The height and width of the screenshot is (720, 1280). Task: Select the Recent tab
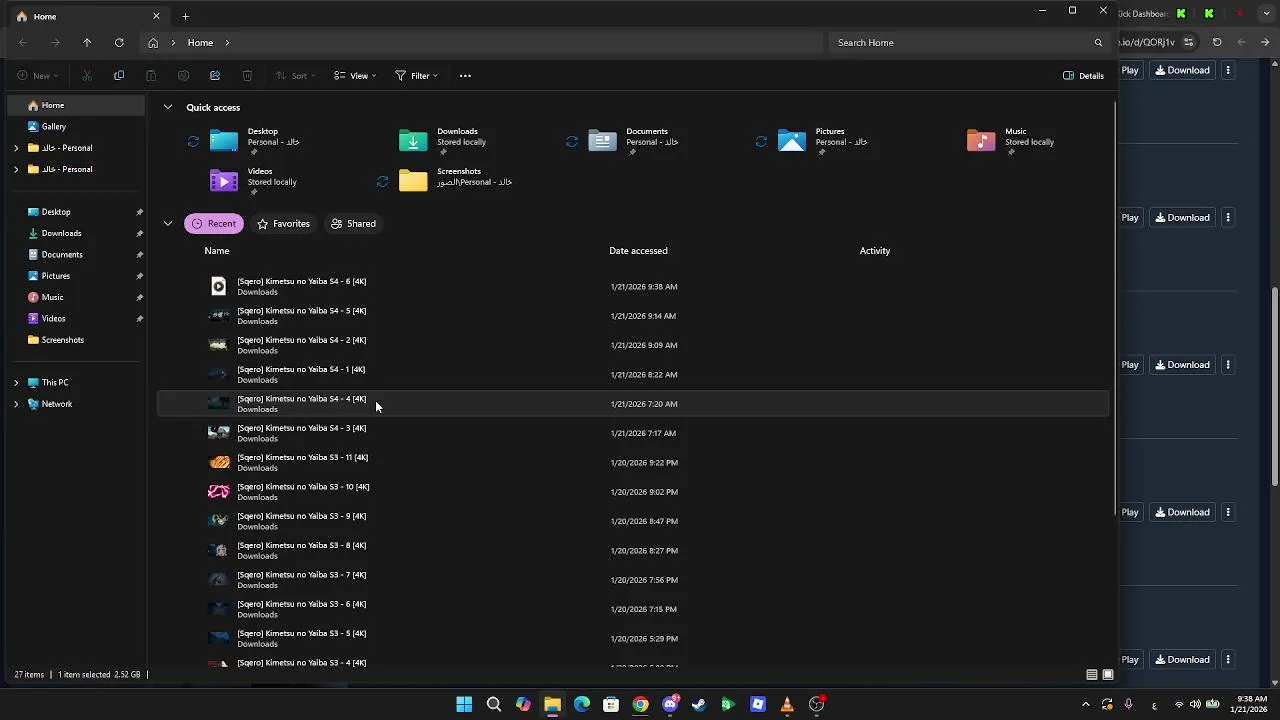[214, 224]
